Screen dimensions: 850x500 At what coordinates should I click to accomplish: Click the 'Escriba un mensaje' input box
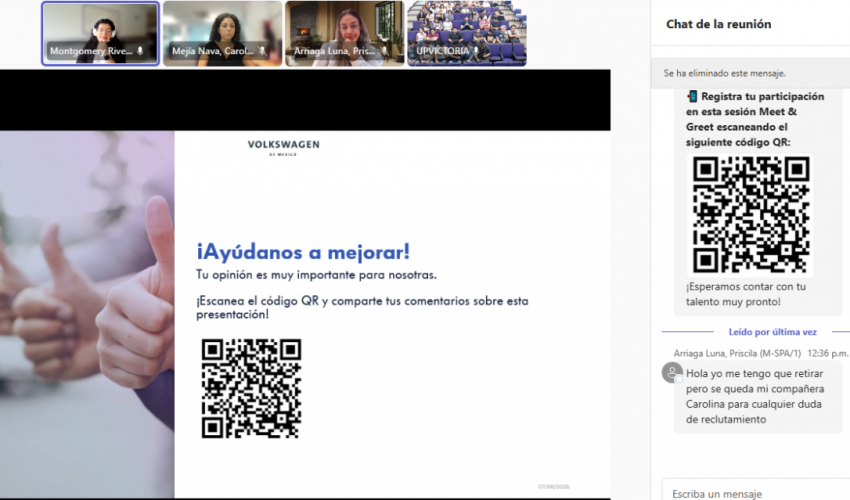(750, 493)
